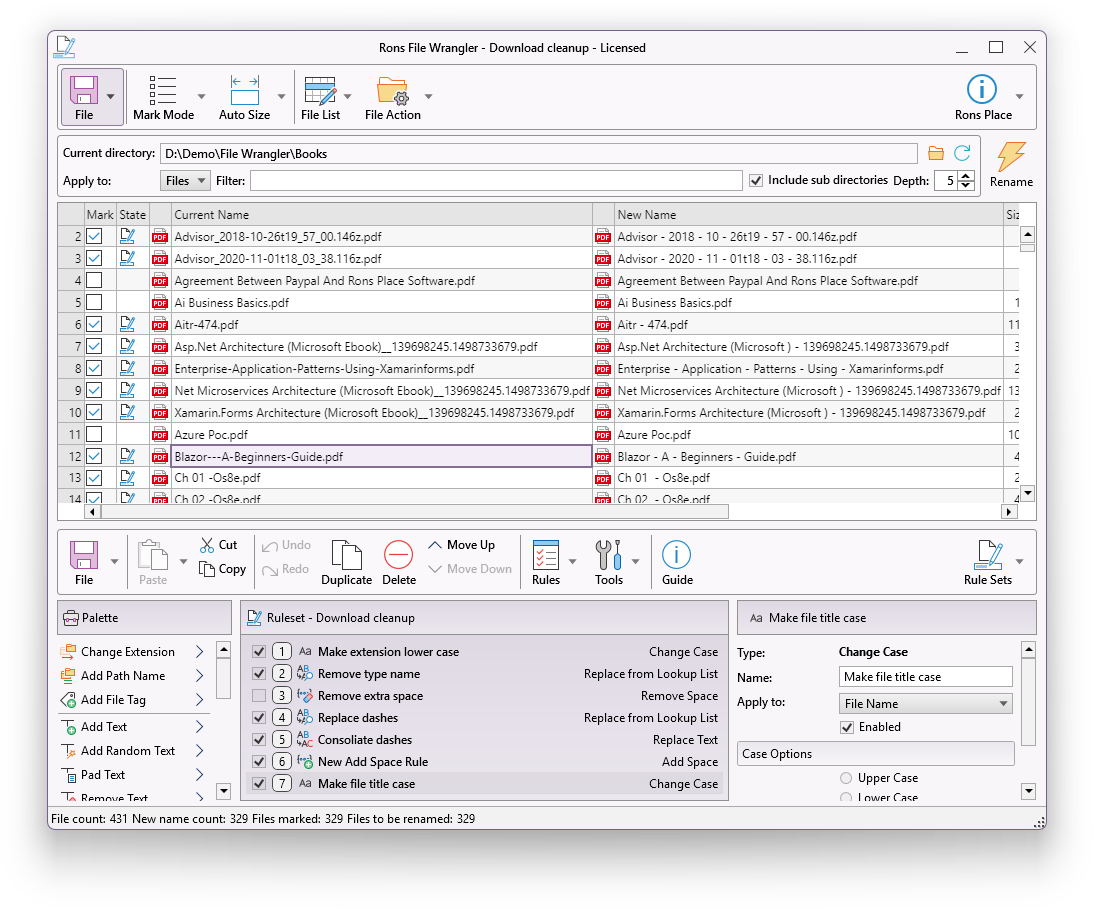Open the Guide info icon
This screenshot has height=909, width=1094.
coord(676,555)
